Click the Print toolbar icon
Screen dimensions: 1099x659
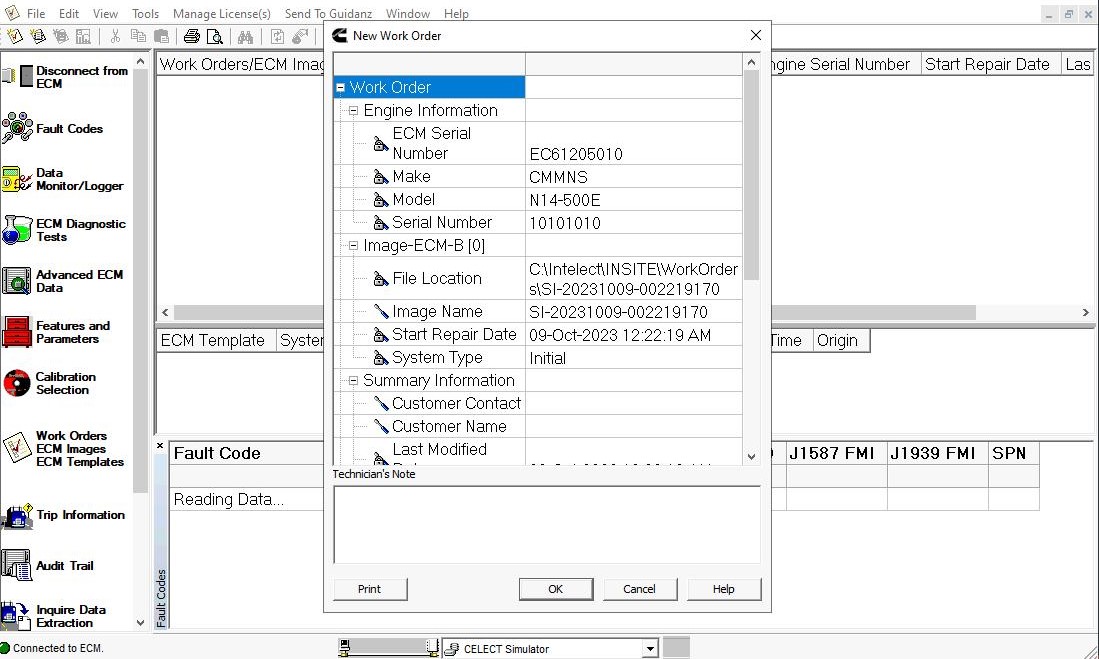coord(191,36)
